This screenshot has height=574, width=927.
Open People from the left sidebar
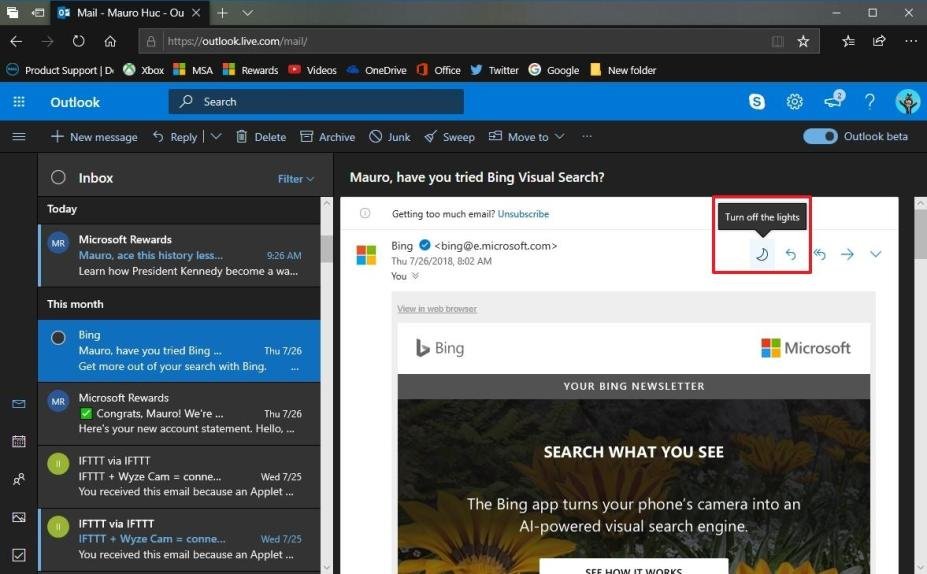(18, 479)
